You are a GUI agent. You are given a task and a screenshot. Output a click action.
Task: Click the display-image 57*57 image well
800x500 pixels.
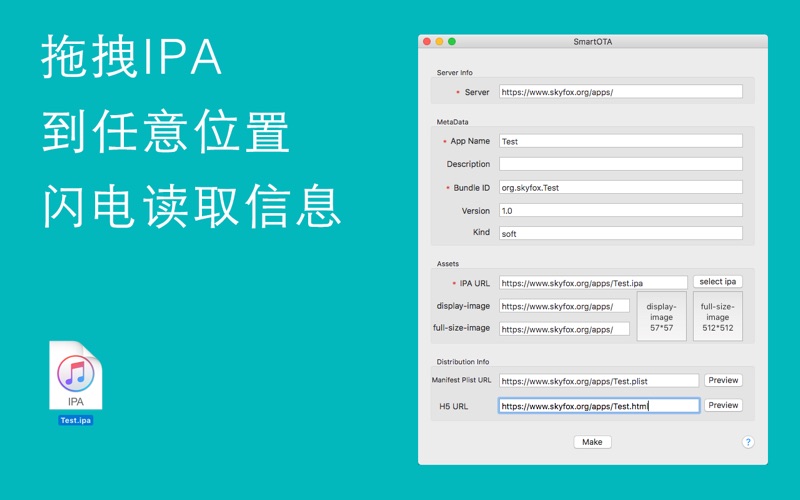pyautogui.click(x=661, y=317)
